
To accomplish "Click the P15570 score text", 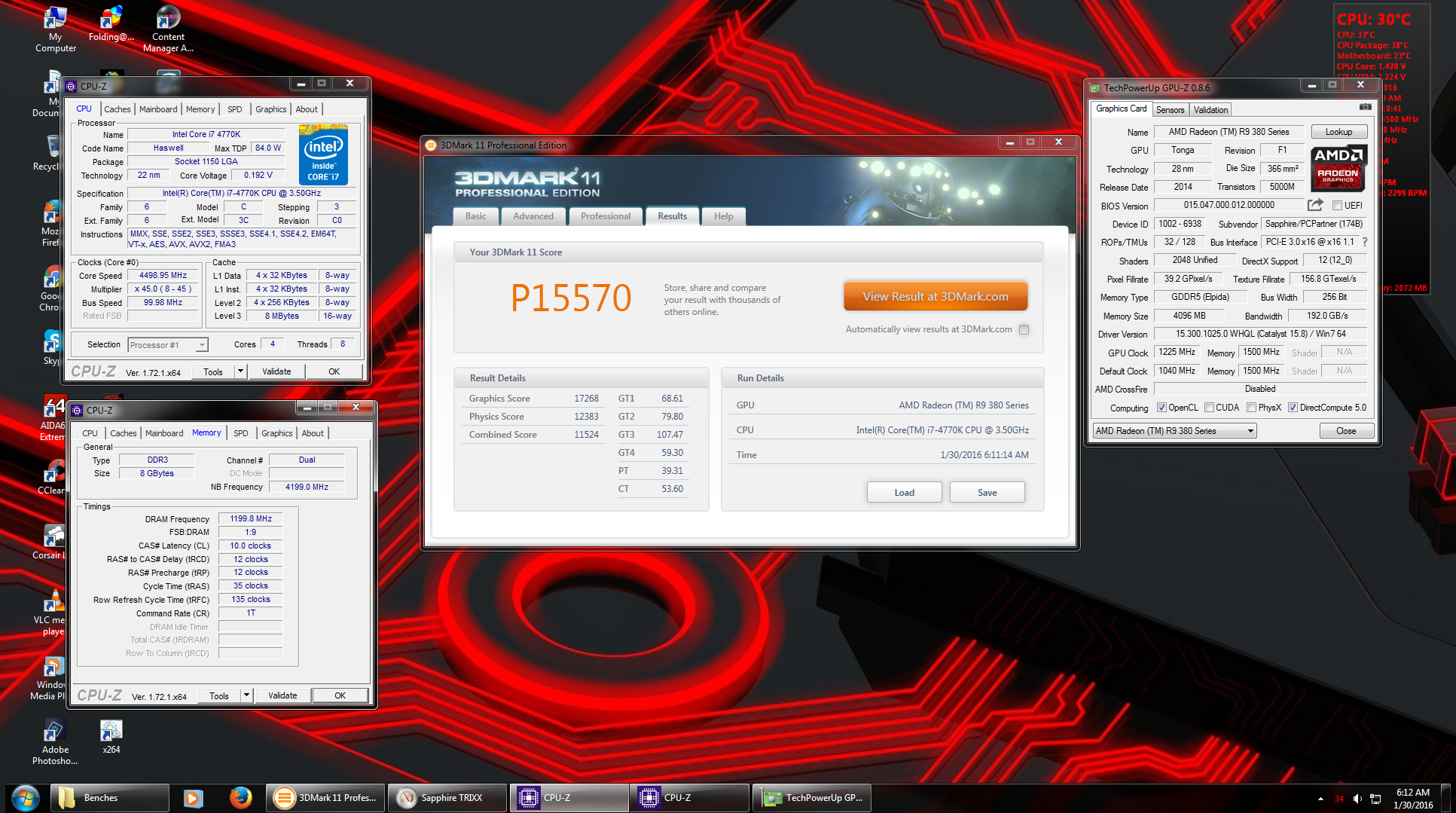I will pos(571,298).
